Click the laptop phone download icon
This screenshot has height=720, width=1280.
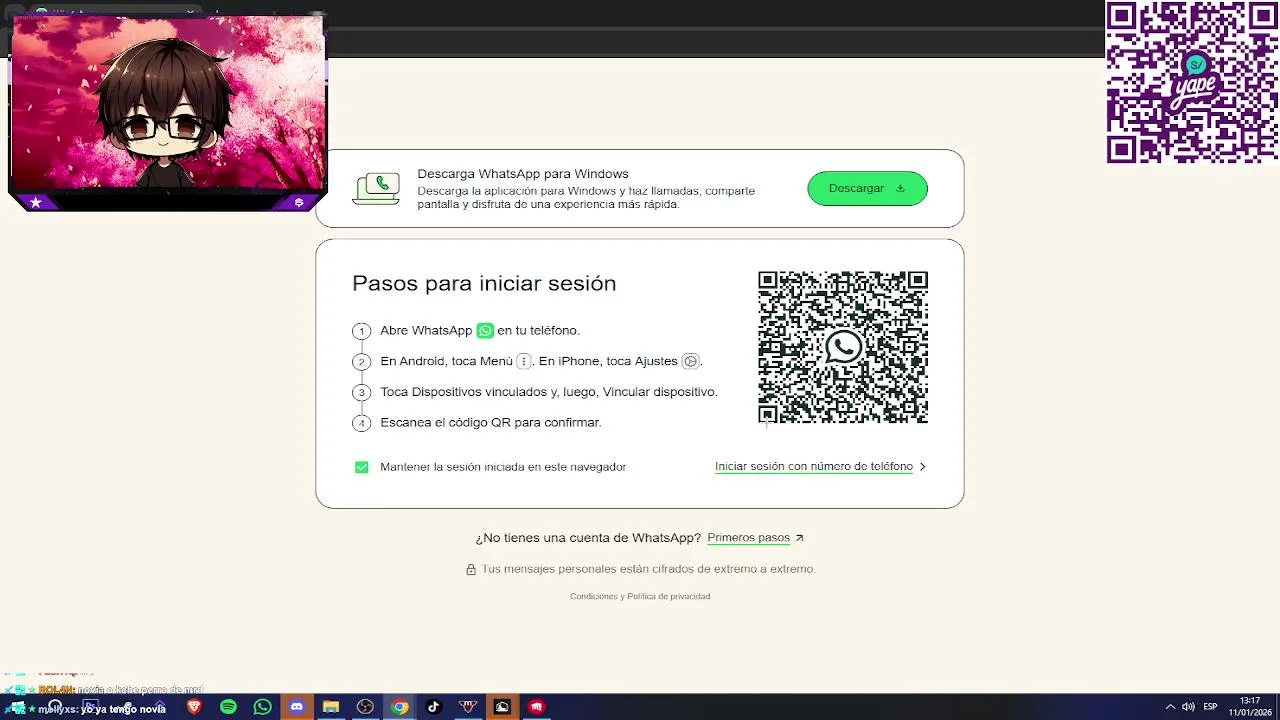[376, 188]
